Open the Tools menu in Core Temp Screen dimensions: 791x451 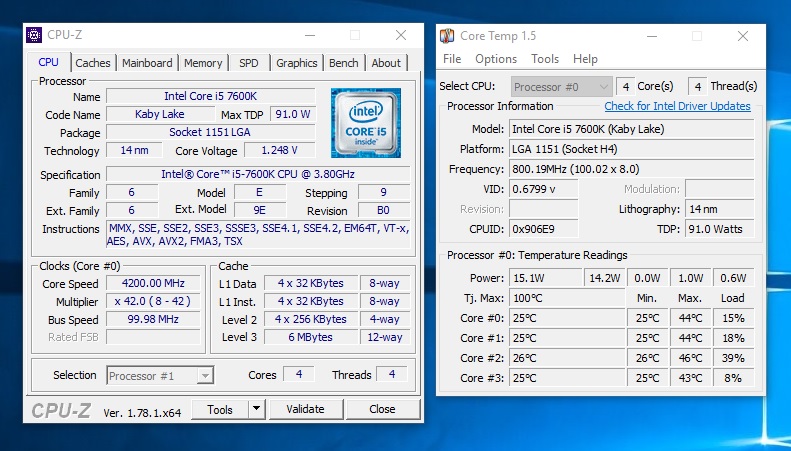click(x=545, y=59)
